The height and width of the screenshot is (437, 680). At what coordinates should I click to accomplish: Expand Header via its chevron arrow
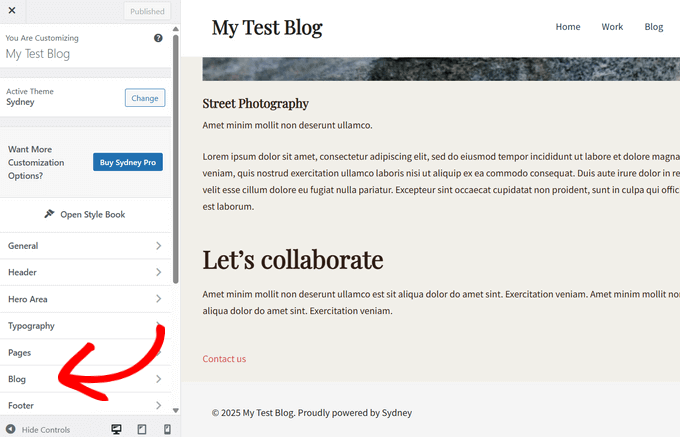click(159, 272)
